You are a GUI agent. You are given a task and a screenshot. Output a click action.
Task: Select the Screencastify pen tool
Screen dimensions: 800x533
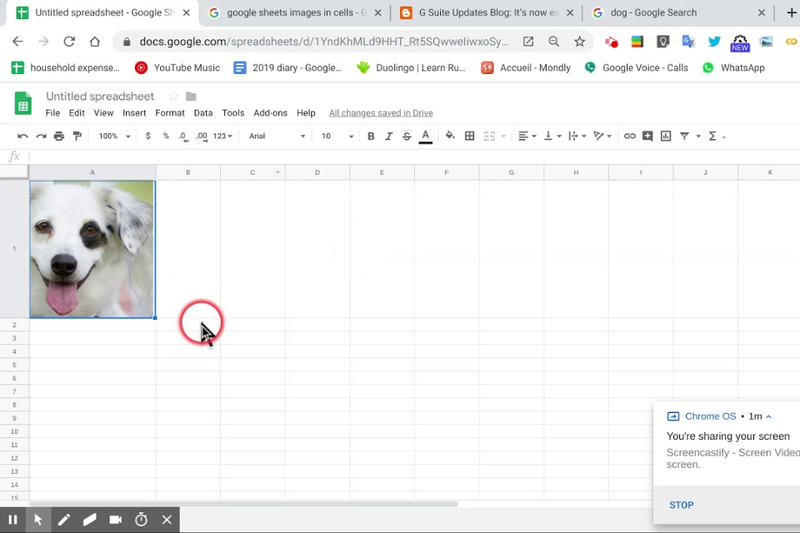coord(64,519)
